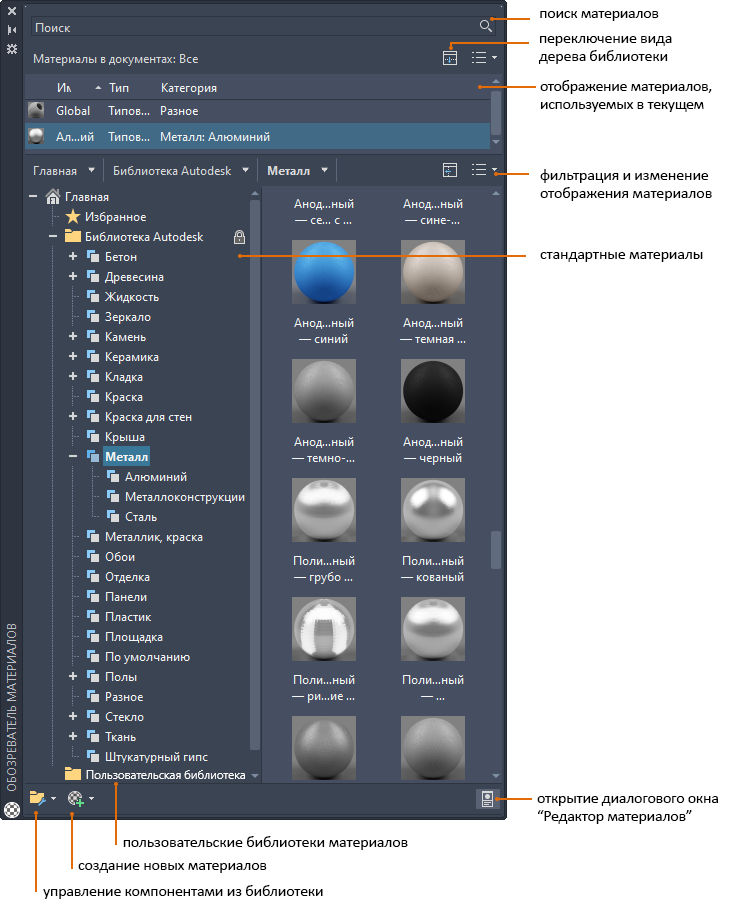
Task: Select the Обои category
Action: pyautogui.click(x=120, y=557)
